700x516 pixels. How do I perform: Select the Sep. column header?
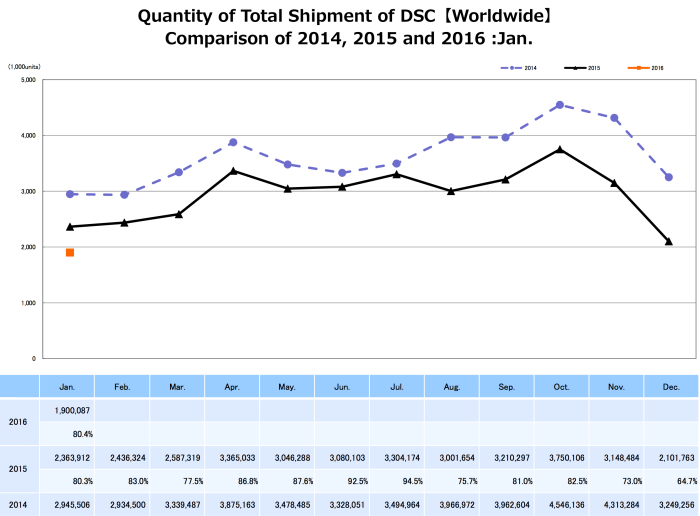tap(506, 387)
